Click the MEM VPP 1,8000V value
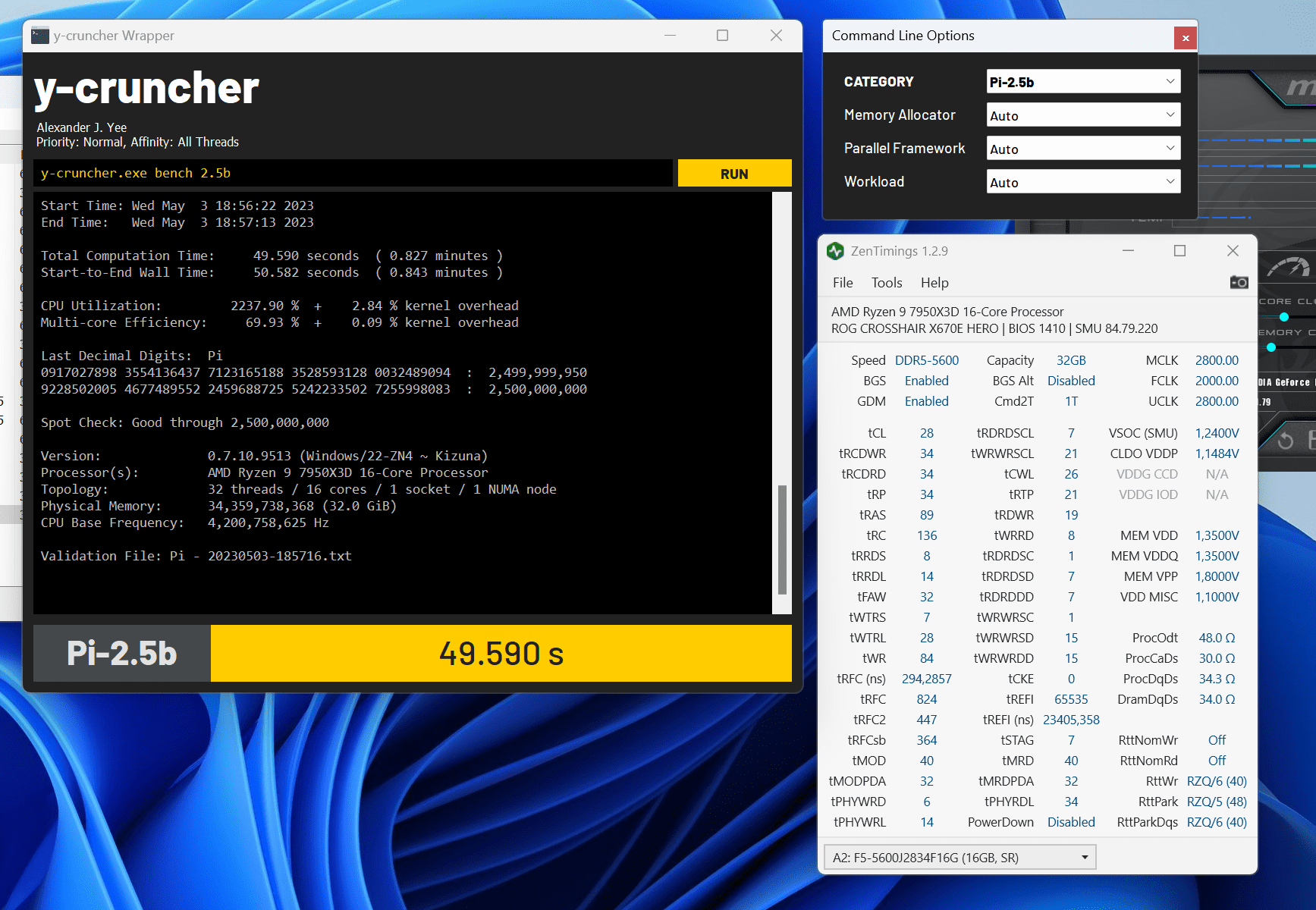Image resolution: width=1316 pixels, height=910 pixels. (x=1217, y=576)
